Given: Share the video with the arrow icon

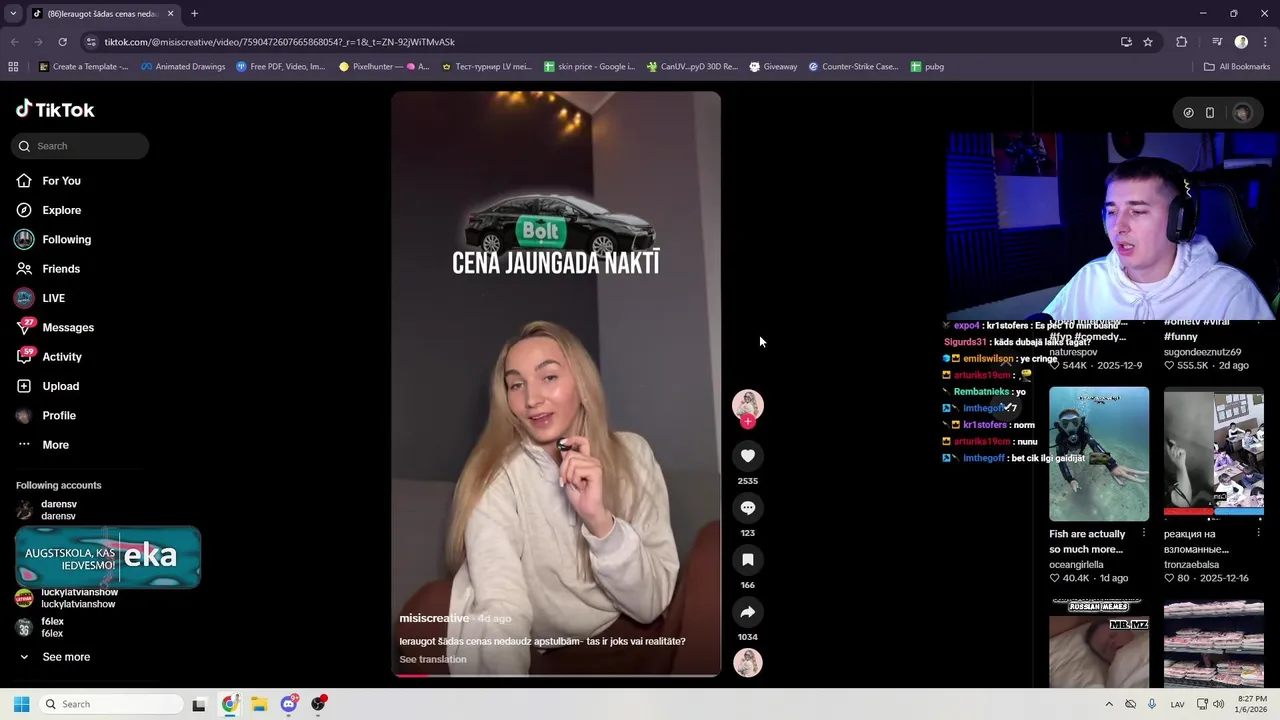Looking at the screenshot, I should pos(748,612).
